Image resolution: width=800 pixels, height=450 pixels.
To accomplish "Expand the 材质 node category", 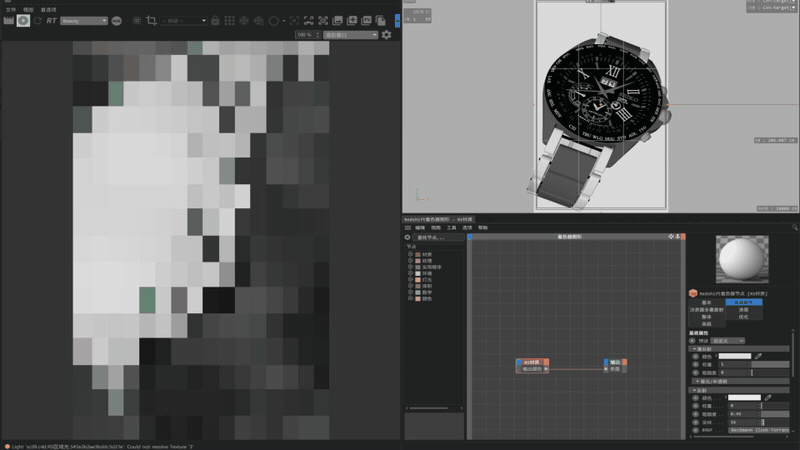I will 410,254.
